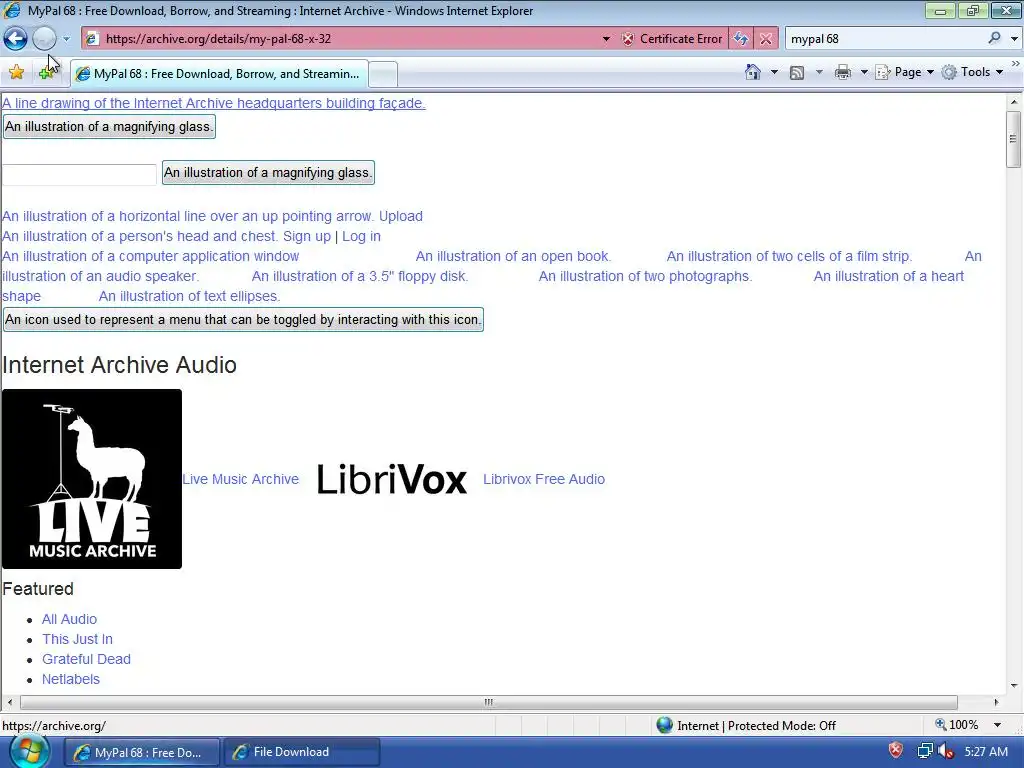Click the empty search text field
Image resolution: width=1024 pixels, height=768 pixels.
pyautogui.click(x=79, y=174)
